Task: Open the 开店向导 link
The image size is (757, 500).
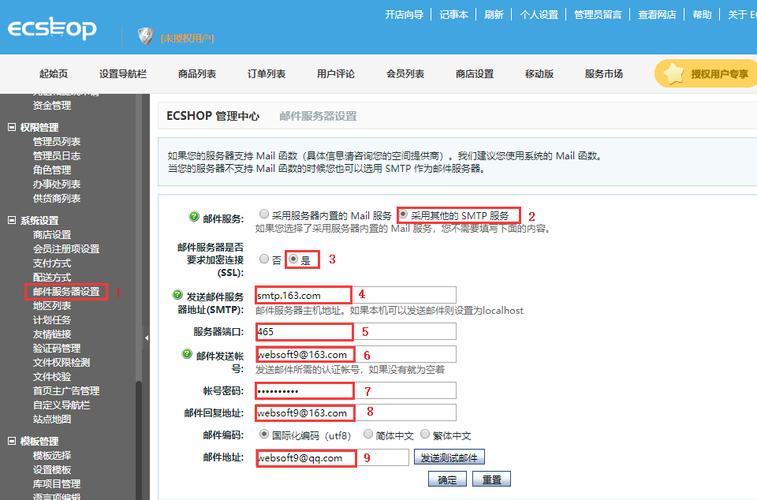Action: coord(404,14)
